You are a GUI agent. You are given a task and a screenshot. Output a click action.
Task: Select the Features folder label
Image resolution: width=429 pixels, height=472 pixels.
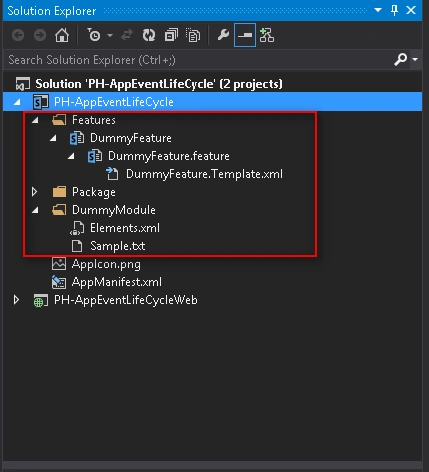point(94,120)
